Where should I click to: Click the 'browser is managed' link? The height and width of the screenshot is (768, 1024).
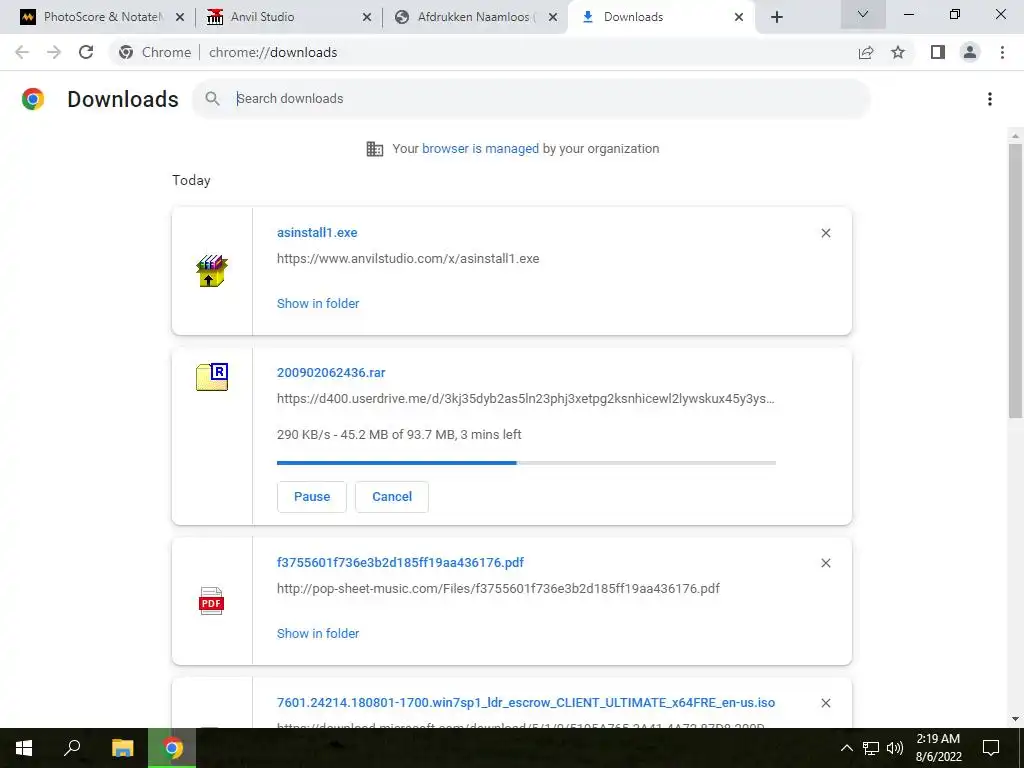pyautogui.click(x=481, y=149)
